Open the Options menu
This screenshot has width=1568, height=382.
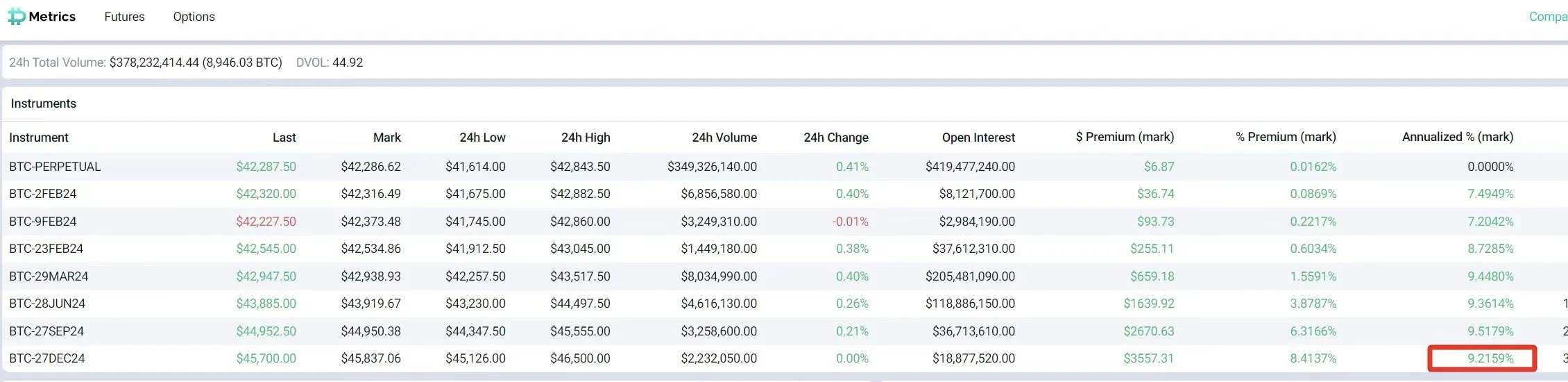tap(194, 17)
